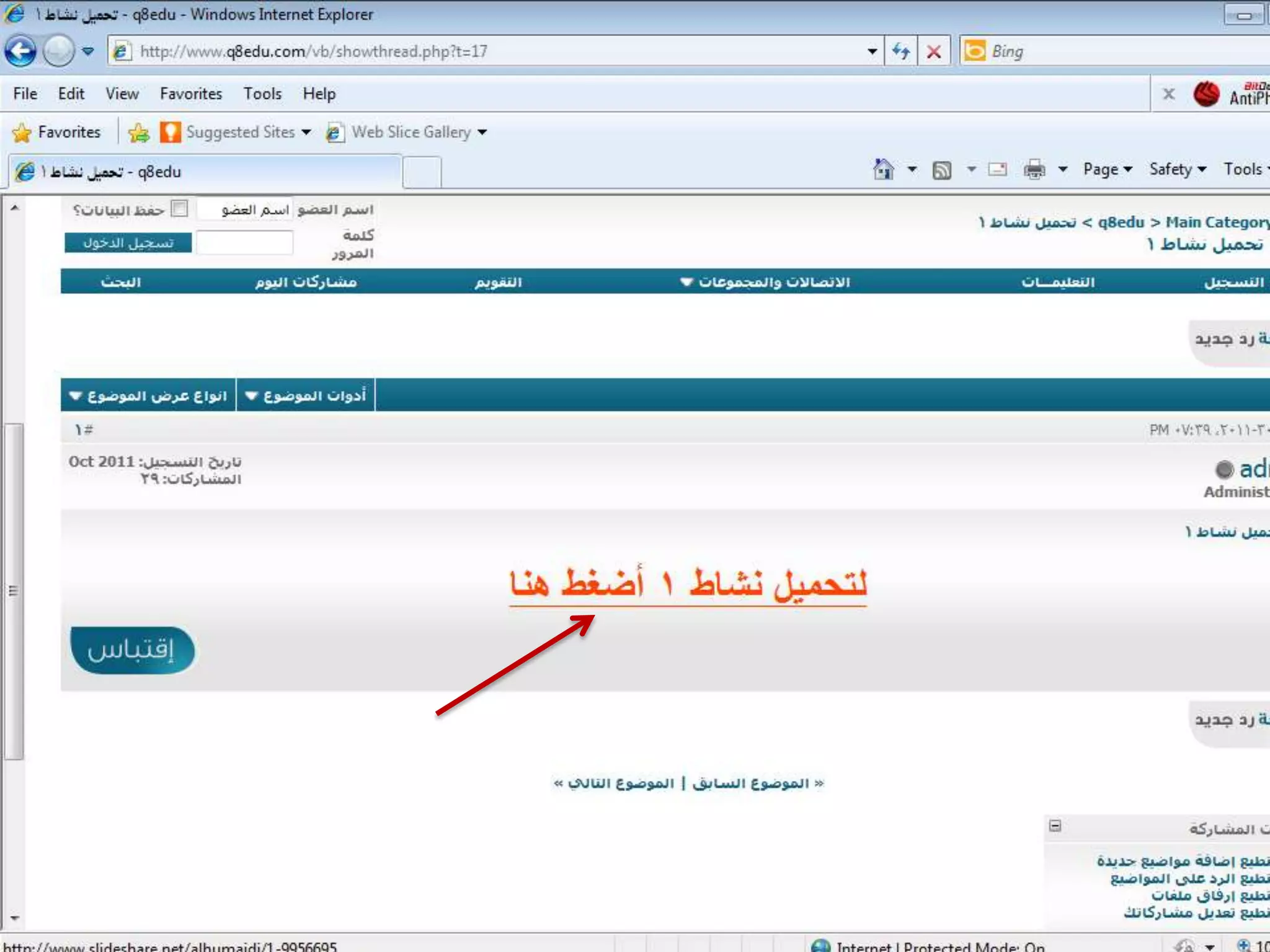
Task: Click the Read Mail icon
Action: point(997,169)
